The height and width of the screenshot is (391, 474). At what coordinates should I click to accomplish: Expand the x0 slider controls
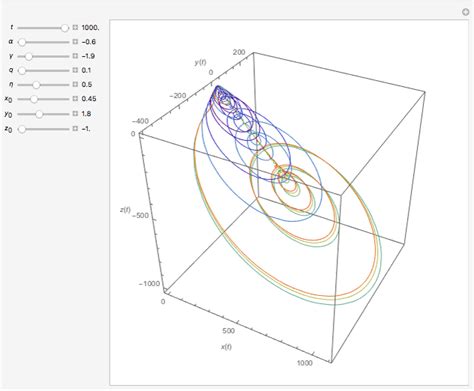75,99
